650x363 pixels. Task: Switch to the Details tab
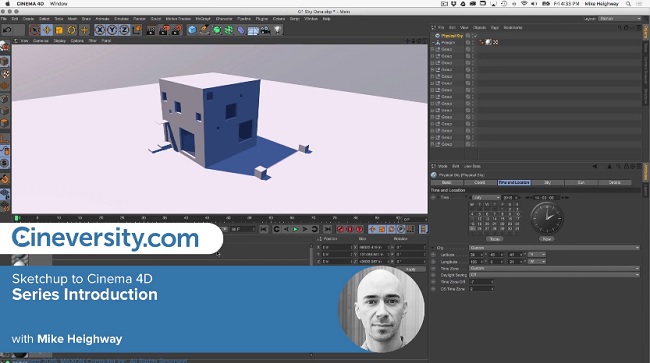pos(615,183)
